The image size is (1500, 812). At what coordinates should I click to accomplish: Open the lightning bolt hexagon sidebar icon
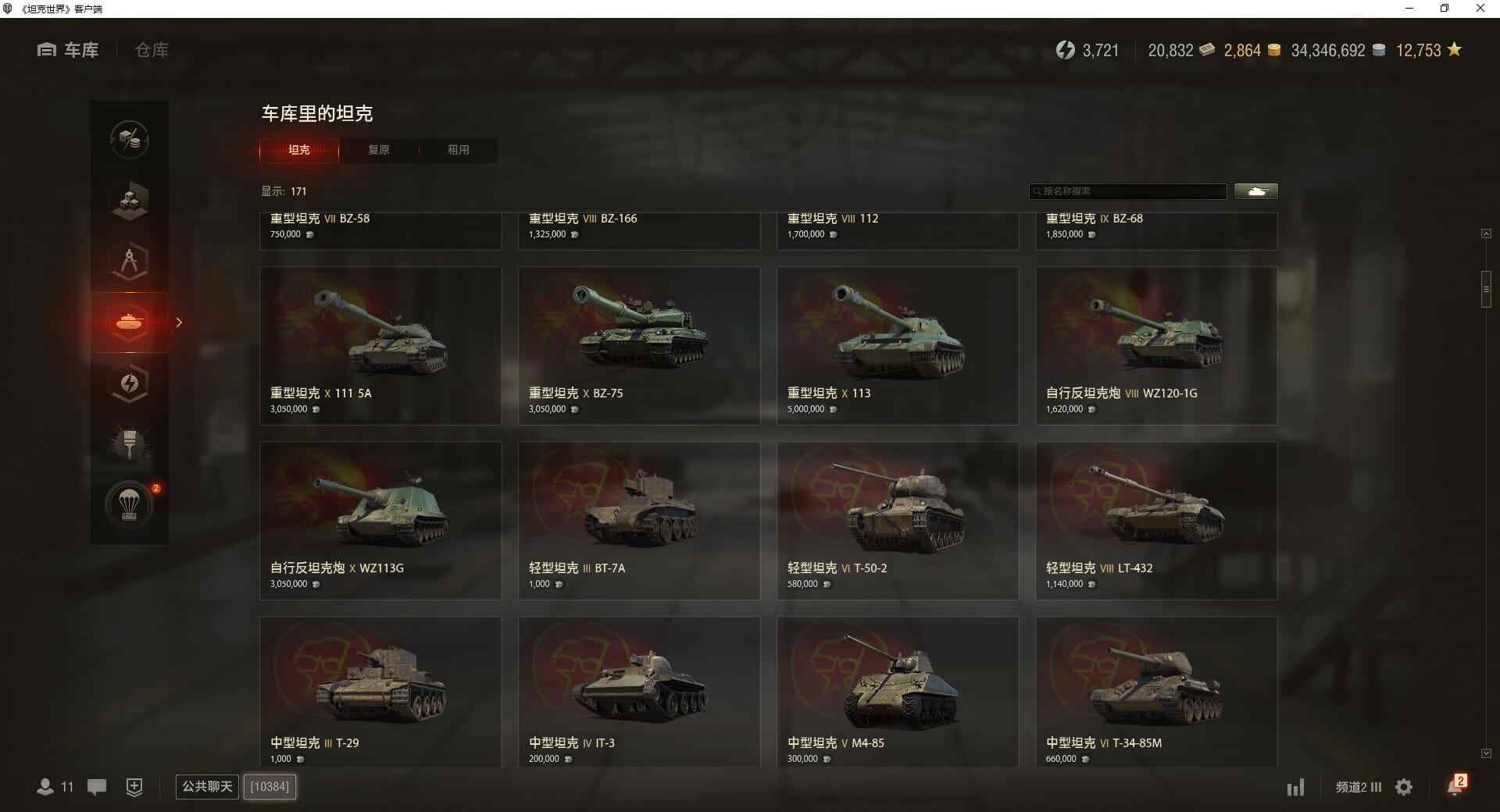coord(130,383)
